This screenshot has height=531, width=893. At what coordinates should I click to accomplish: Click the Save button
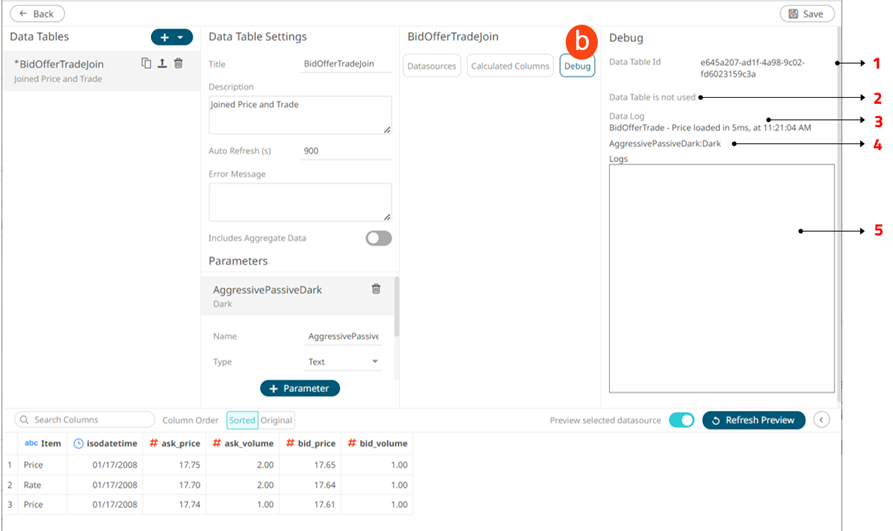tap(806, 14)
